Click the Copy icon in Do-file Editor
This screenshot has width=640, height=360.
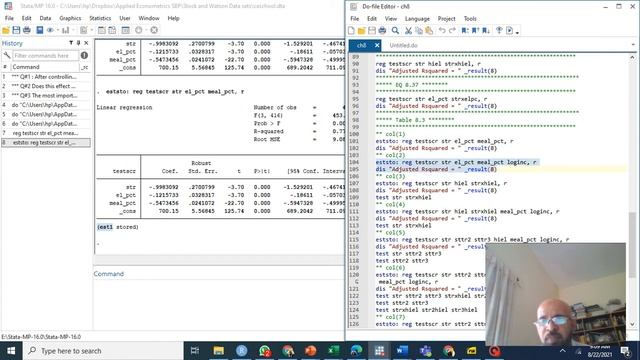419,31
